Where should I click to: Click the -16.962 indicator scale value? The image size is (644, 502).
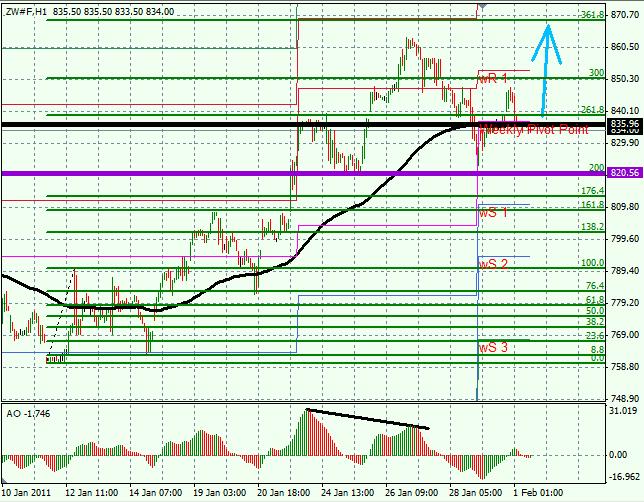click(624, 477)
